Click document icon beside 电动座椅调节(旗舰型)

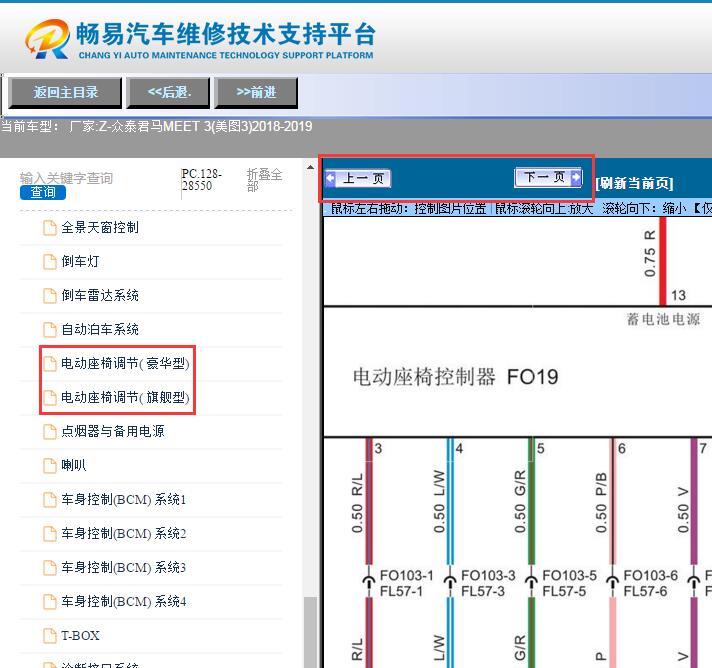click(x=49, y=398)
